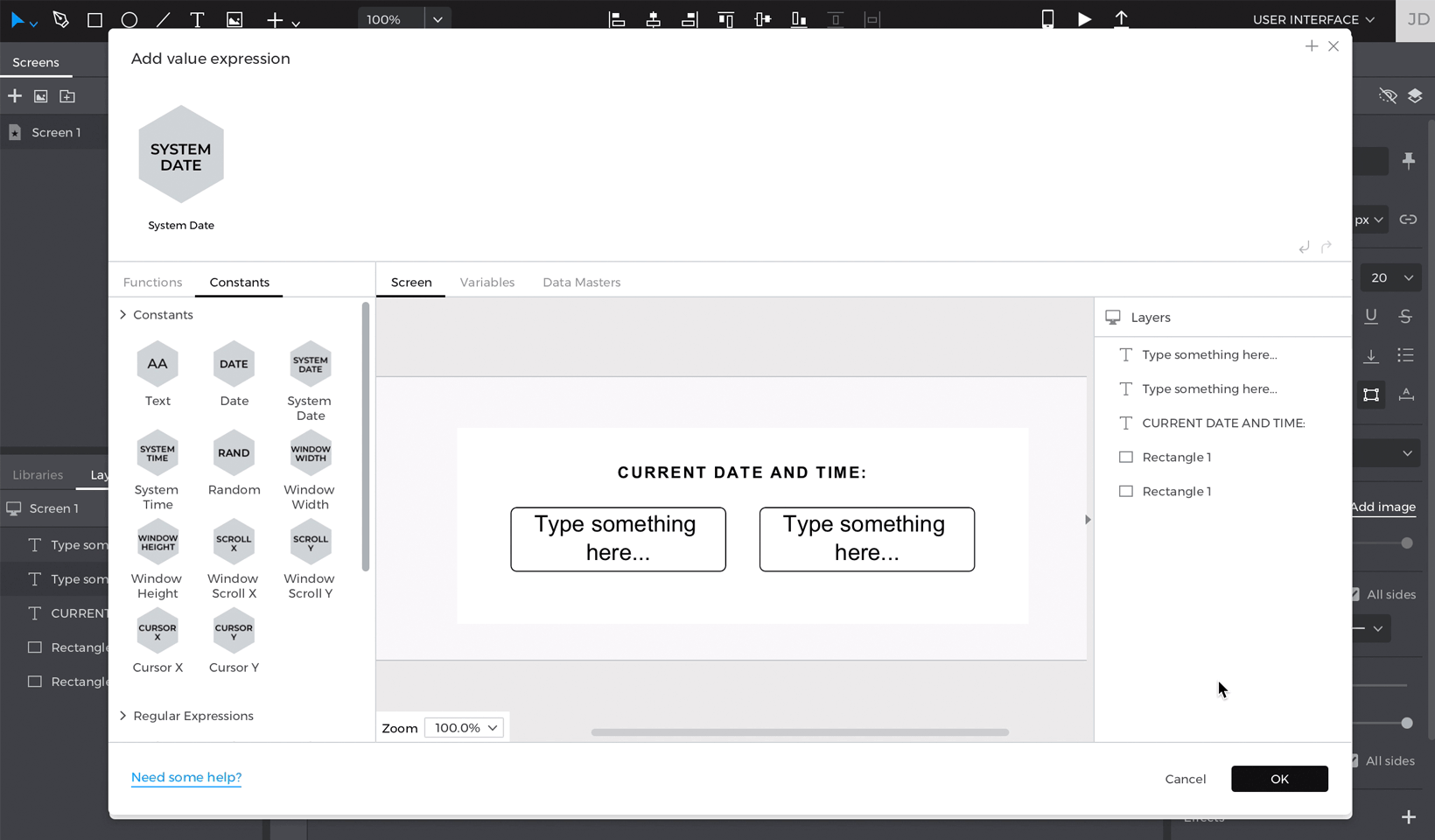Start prototype simulation with the play icon
The height and width of the screenshot is (840, 1435).
pyautogui.click(x=1084, y=18)
